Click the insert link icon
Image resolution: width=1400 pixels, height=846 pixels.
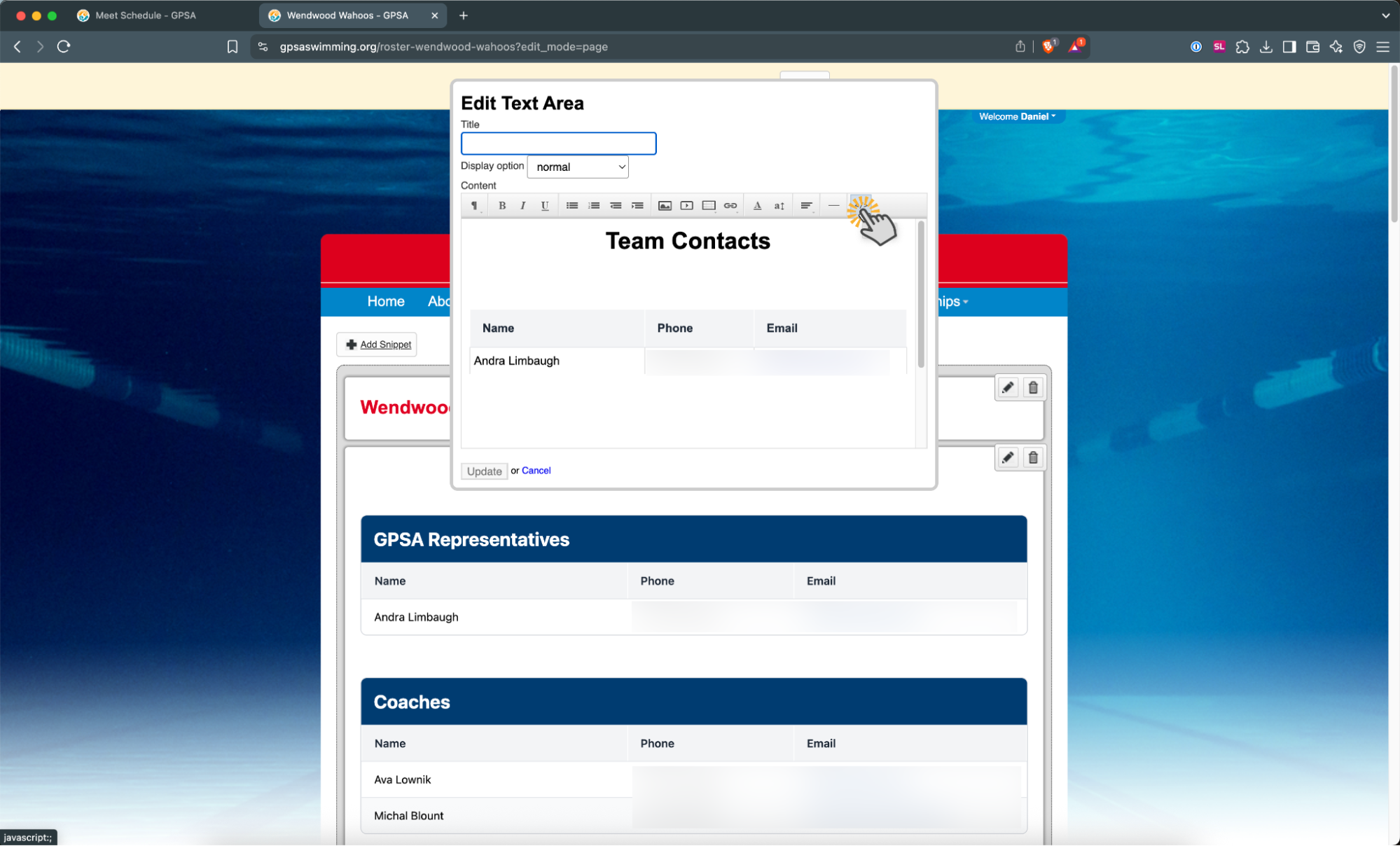730,205
